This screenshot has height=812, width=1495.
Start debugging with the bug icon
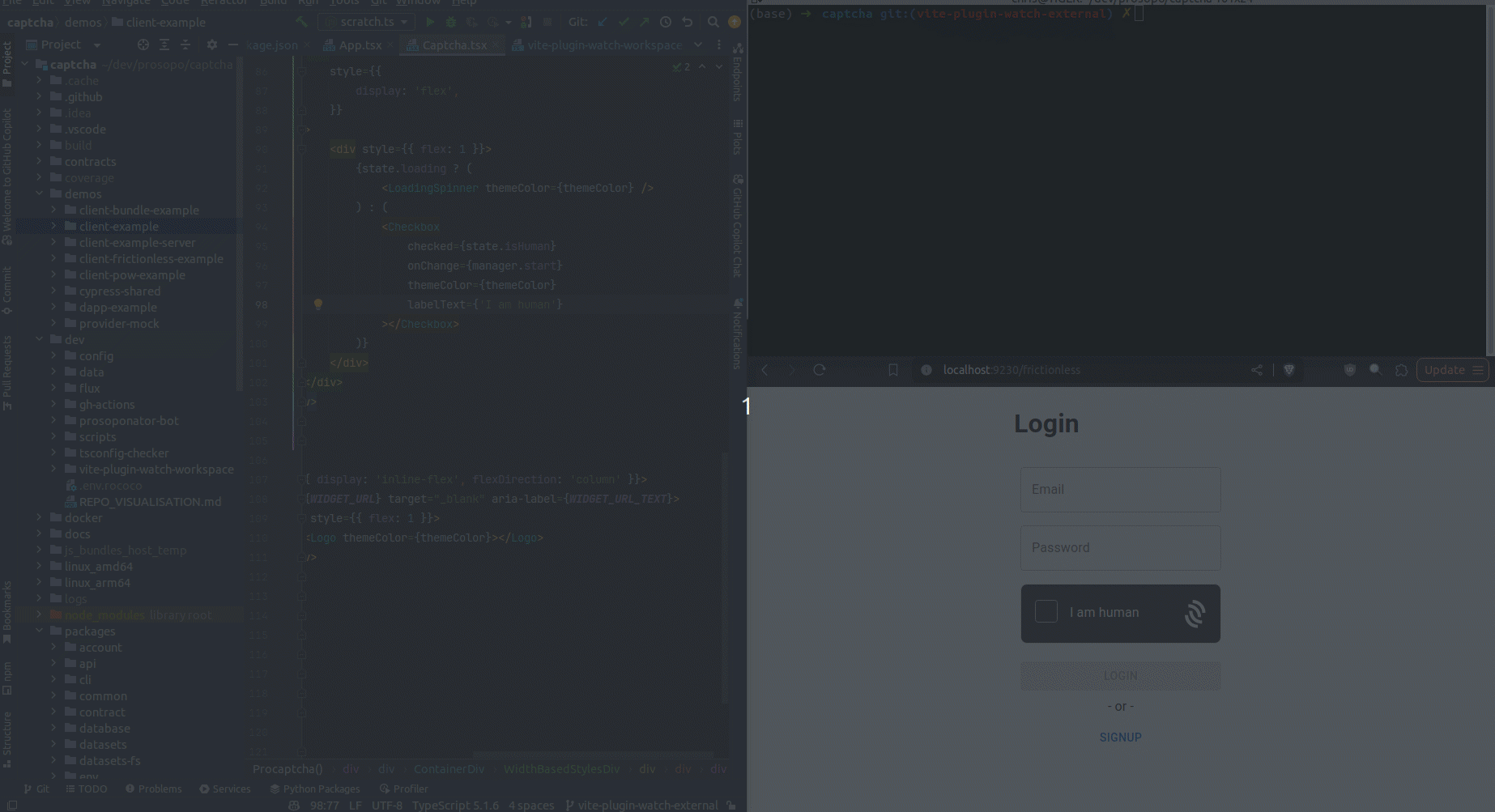(x=451, y=22)
